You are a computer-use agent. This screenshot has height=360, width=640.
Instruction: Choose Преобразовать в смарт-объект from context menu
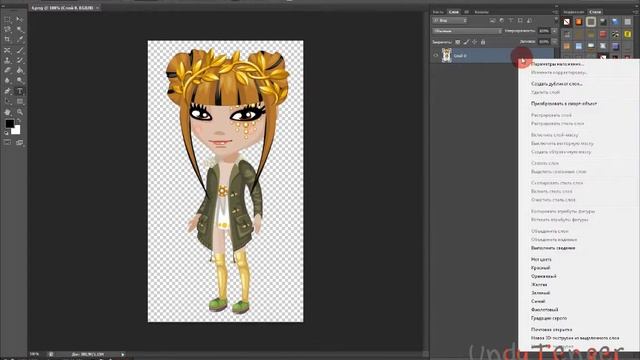(x=564, y=104)
